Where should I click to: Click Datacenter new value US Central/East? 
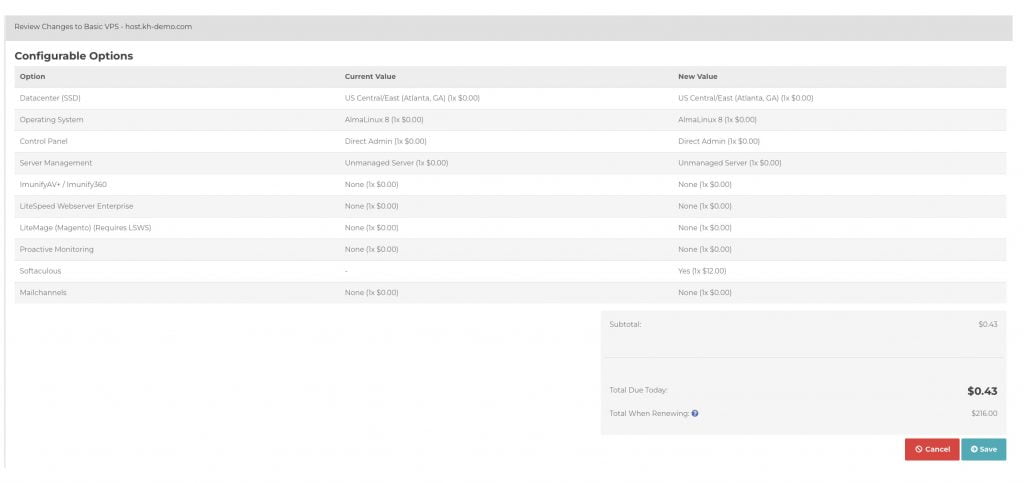[746, 98]
